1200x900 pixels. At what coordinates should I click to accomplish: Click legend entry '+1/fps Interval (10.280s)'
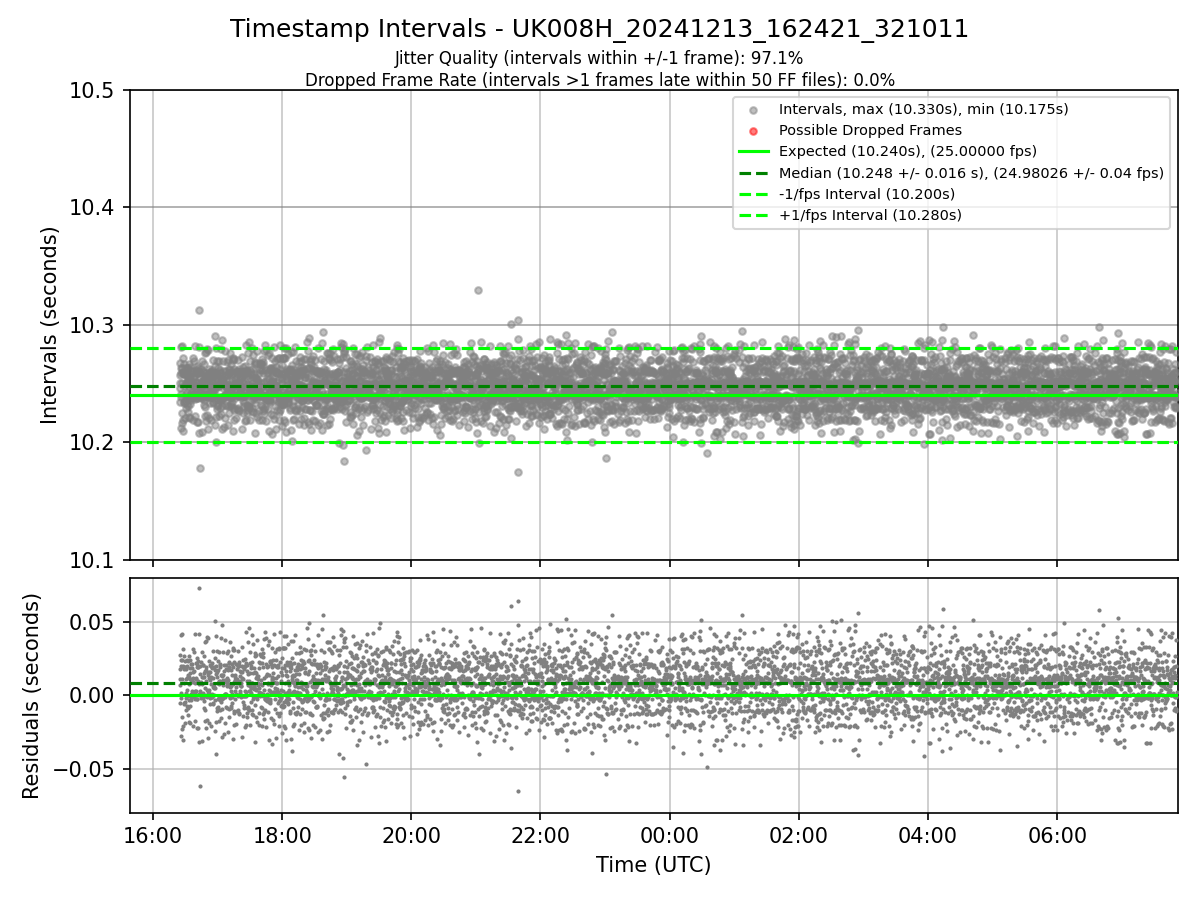tap(870, 214)
